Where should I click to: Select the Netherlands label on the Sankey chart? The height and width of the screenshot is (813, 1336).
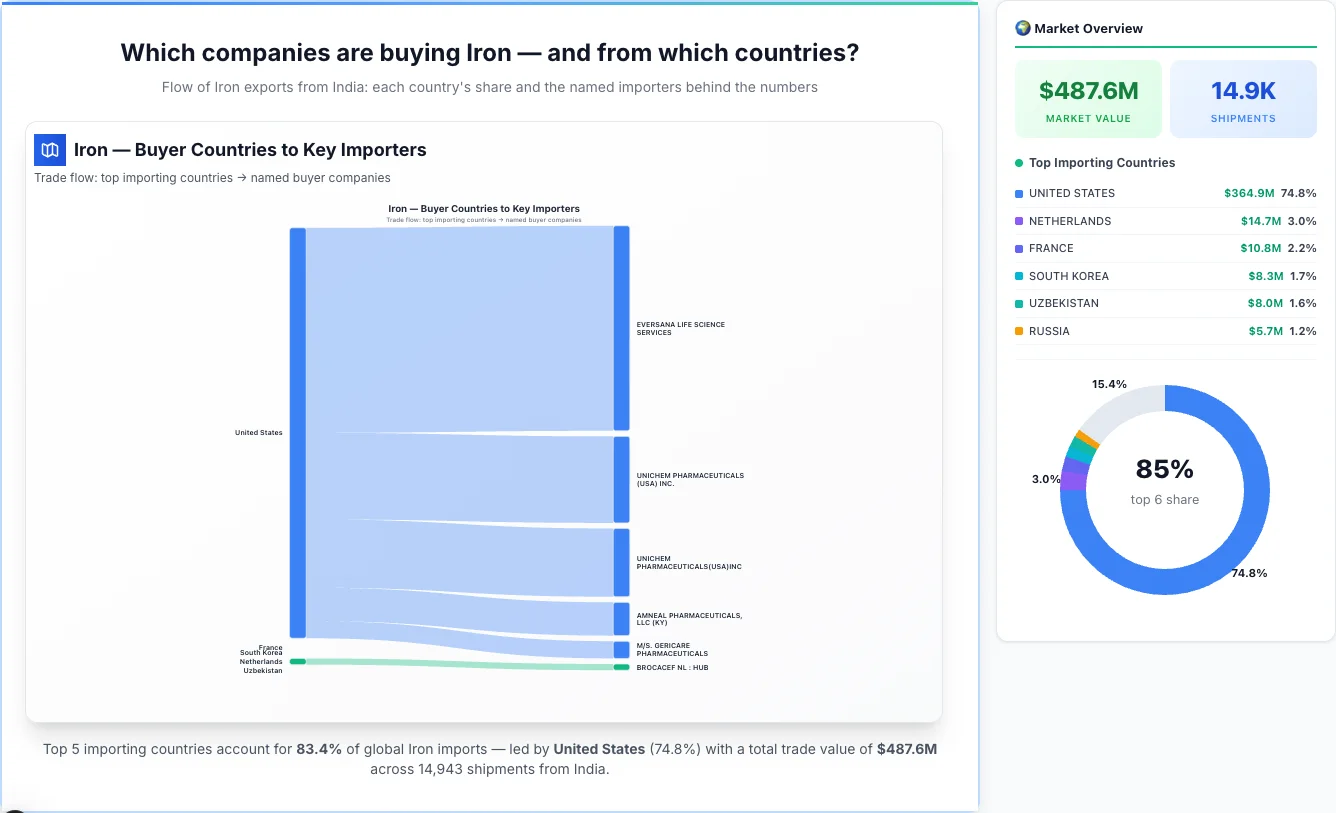pyautogui.click(x=263, y=662)
